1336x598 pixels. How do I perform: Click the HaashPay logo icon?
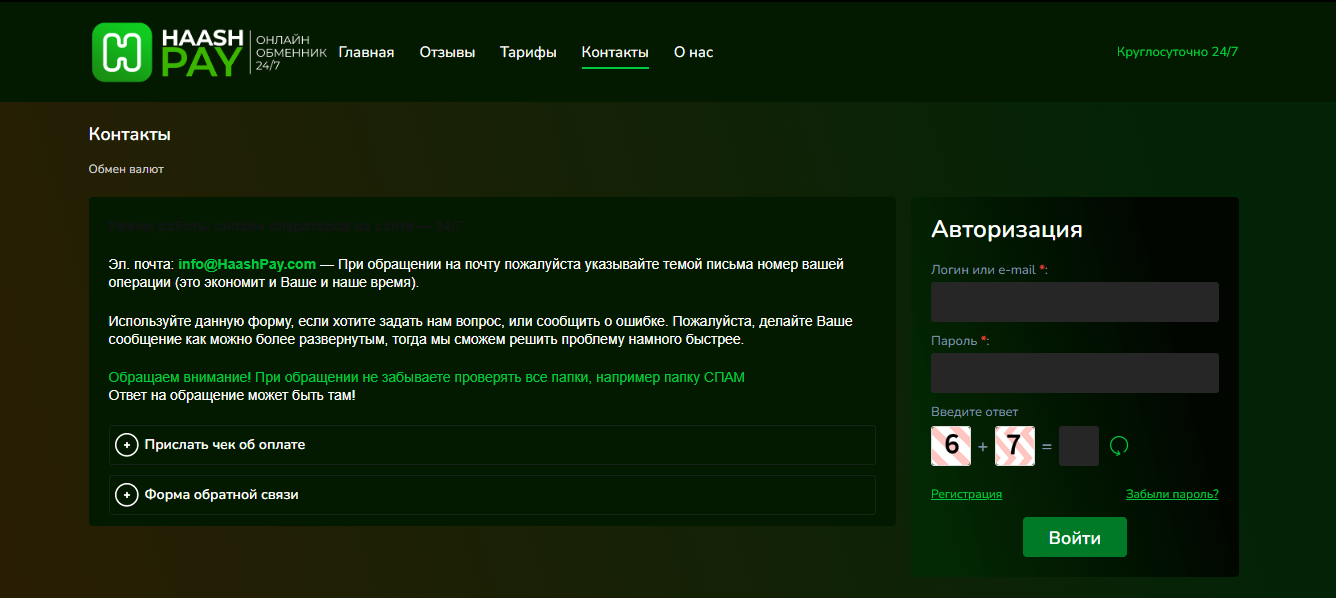coord(122,52)
